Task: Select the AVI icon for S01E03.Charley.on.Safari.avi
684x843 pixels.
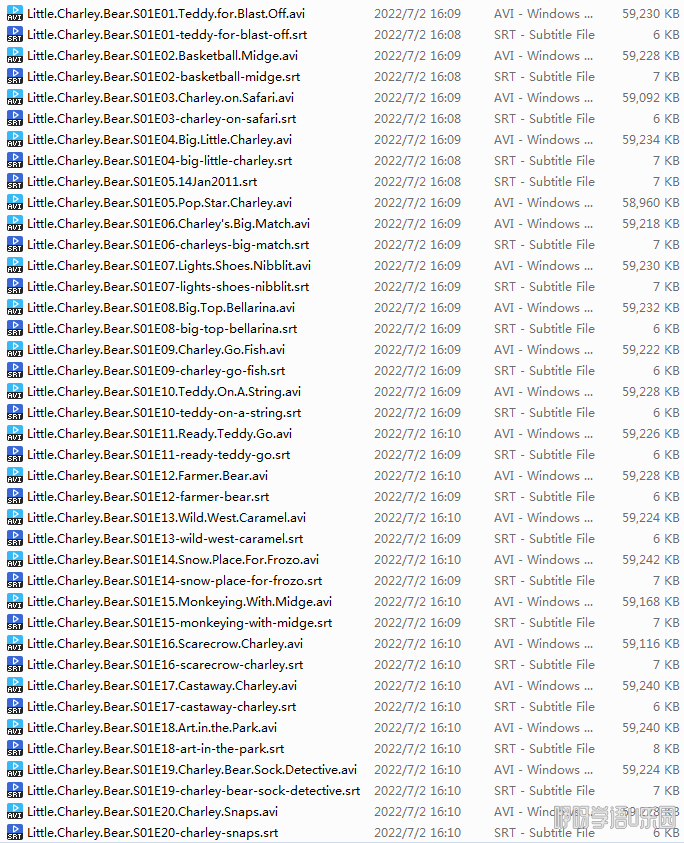Action: click(x=15, y=97)
